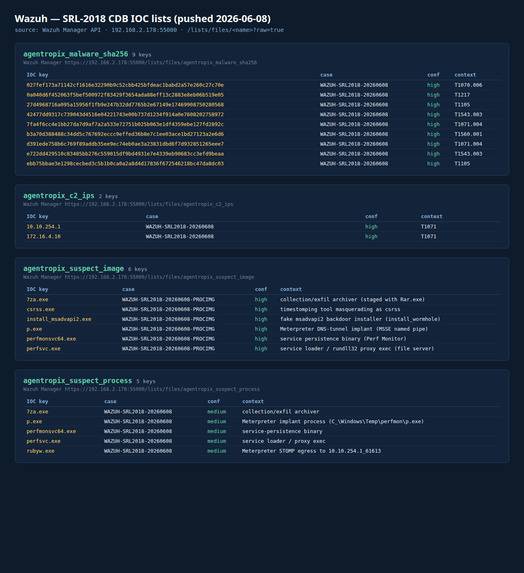
Task: Click the hash starting with 027fef173a
Action: (x=125, y=85)
